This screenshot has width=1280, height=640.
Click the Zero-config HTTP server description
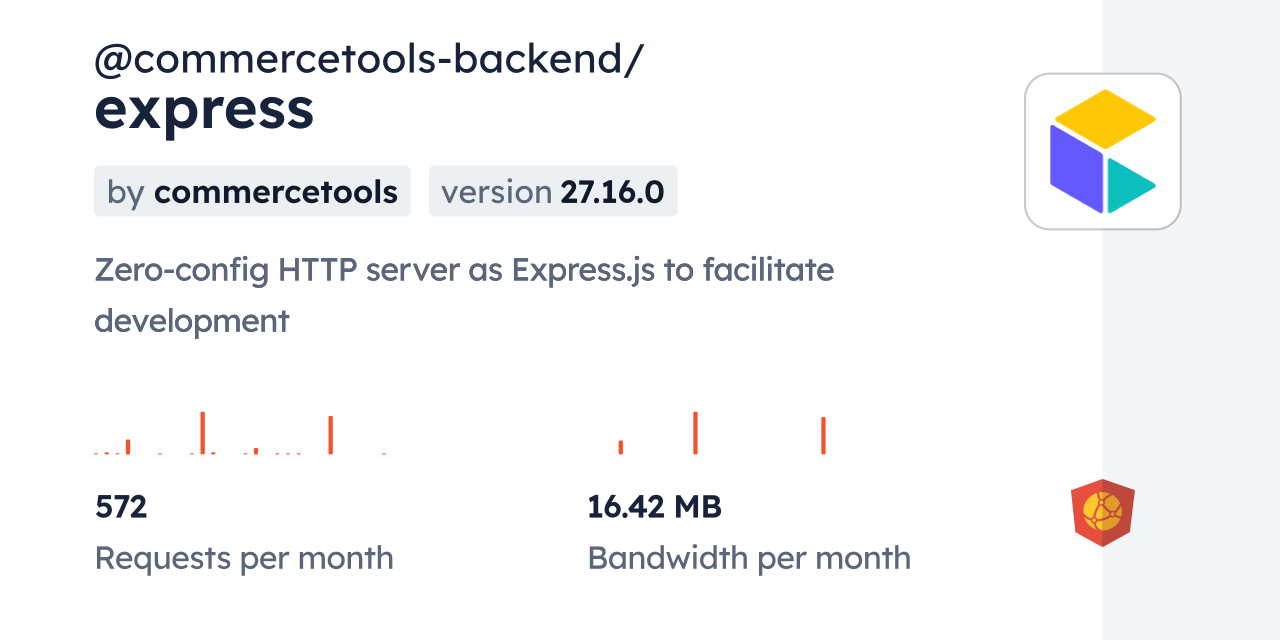pos(464,295)
